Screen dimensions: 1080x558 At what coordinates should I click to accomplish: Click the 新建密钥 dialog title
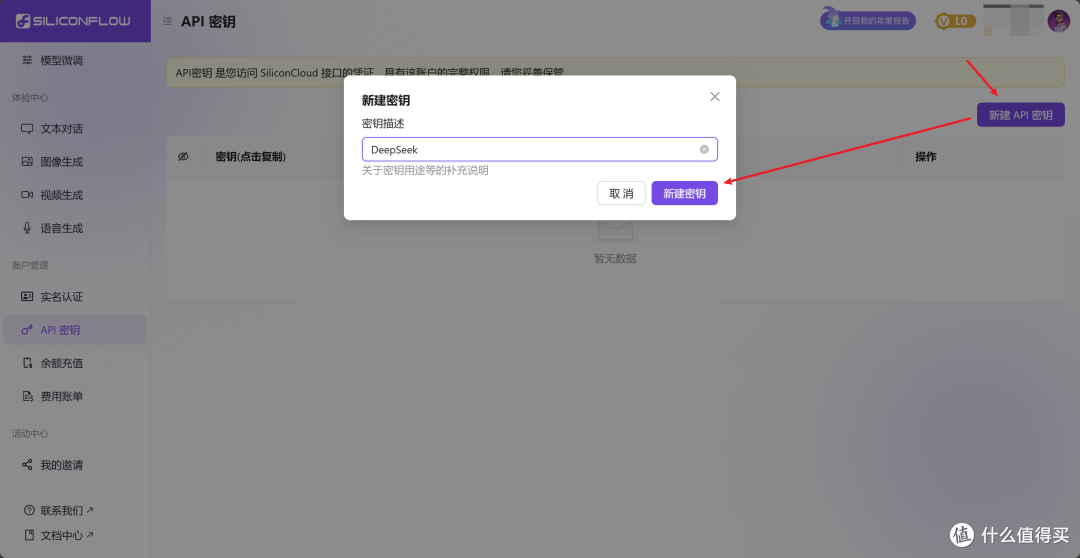click(386, 101)
